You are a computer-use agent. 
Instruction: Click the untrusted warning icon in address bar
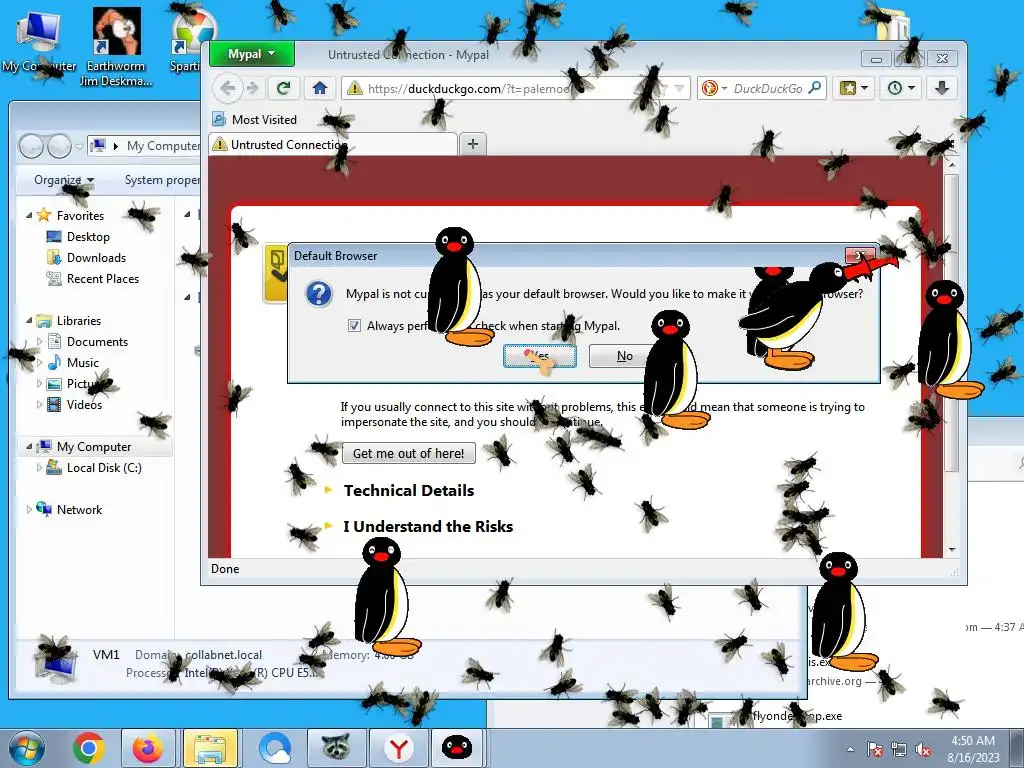355,88
